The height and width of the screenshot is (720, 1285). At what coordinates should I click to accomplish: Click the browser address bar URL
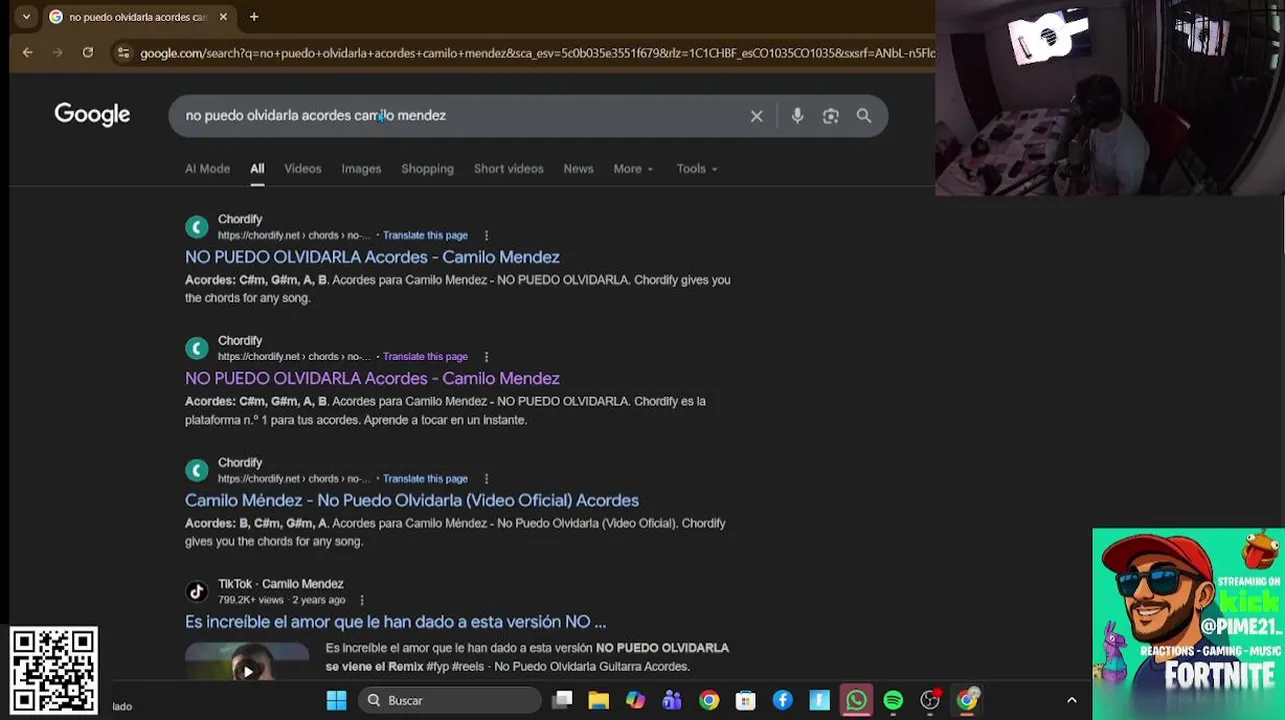(537, 53)
